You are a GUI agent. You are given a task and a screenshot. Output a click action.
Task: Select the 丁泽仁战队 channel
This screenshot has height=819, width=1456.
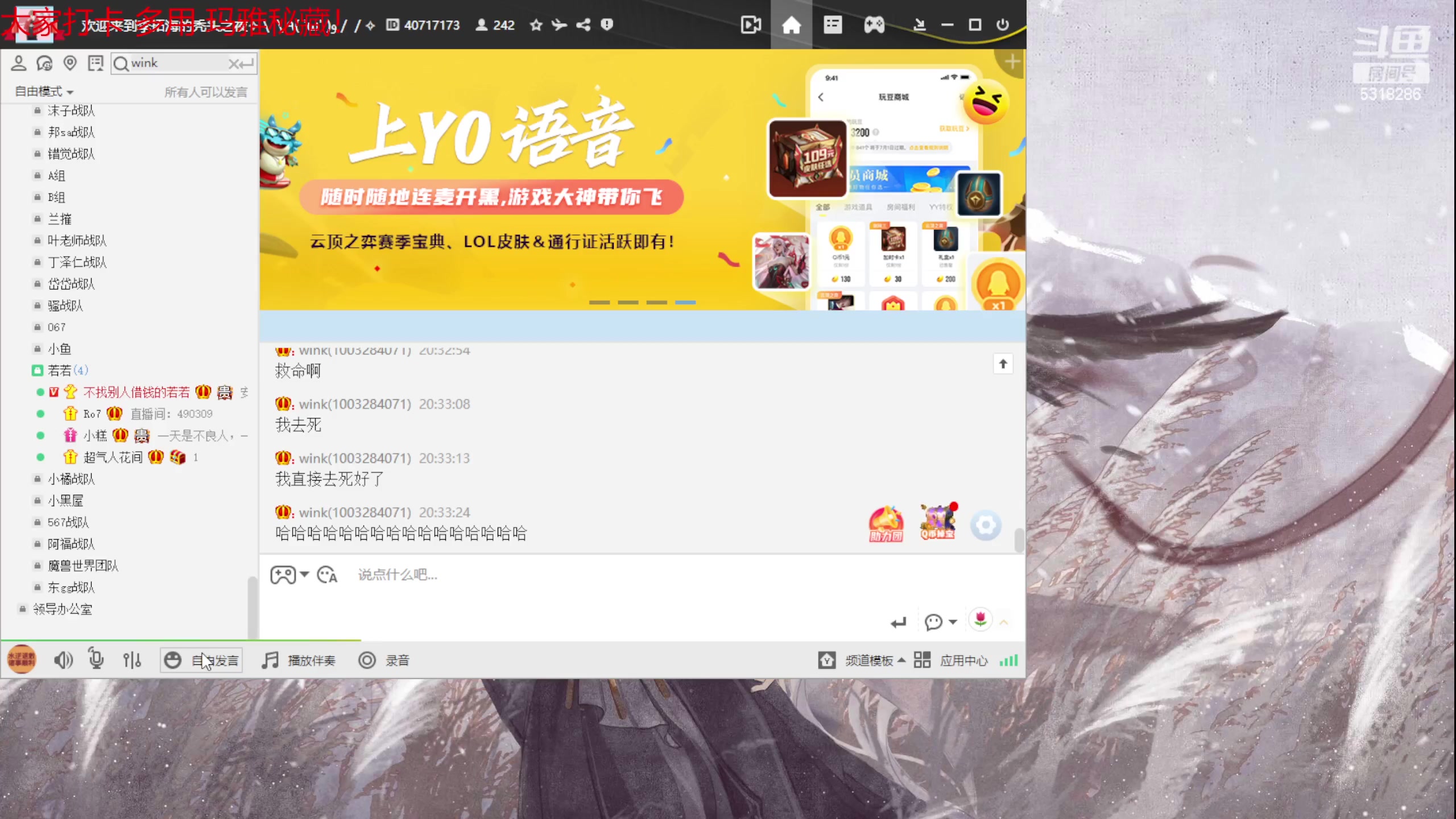[x=77, y=262]
